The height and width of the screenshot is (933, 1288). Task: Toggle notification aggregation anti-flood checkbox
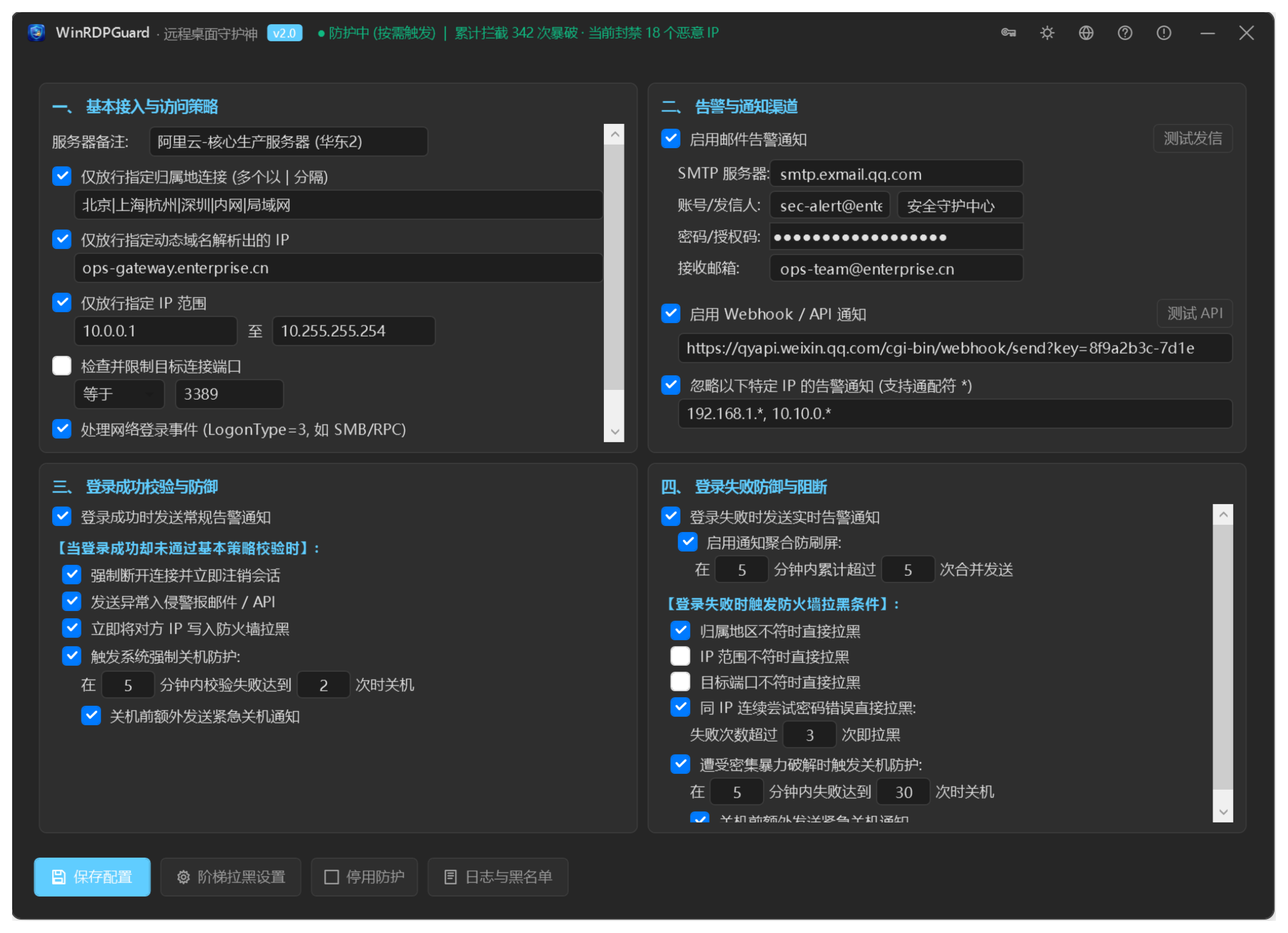(x=688, y=542)
